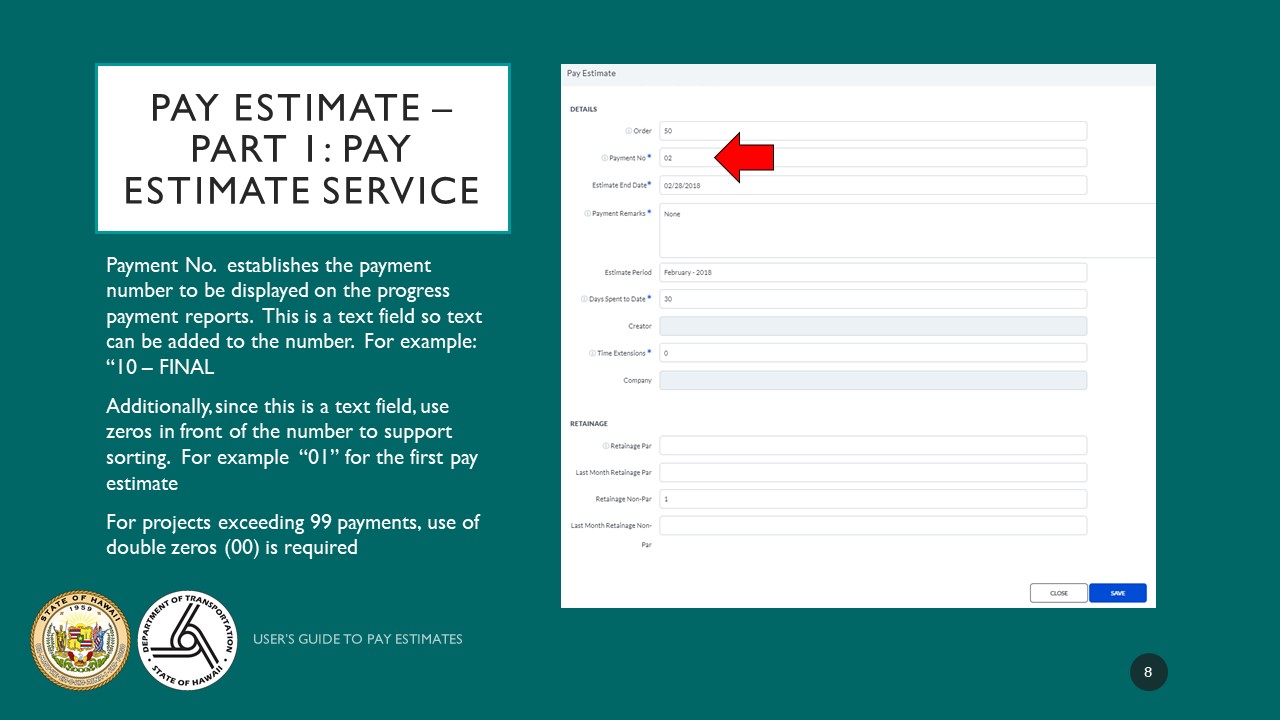Click the Estimate End Date field
This screenshot has width=1280, height=720.
tap(873, 185)
